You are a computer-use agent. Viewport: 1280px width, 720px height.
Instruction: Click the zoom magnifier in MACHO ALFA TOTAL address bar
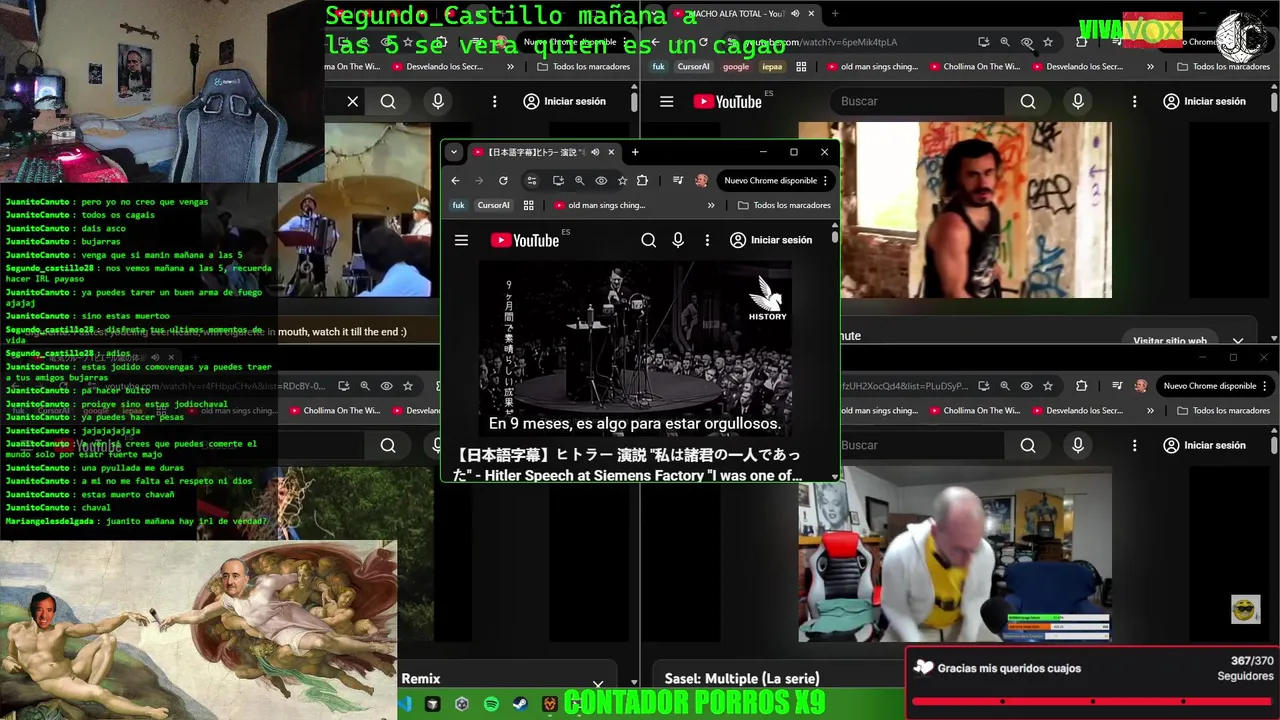pyautogui.click(x=1004, y=42)
